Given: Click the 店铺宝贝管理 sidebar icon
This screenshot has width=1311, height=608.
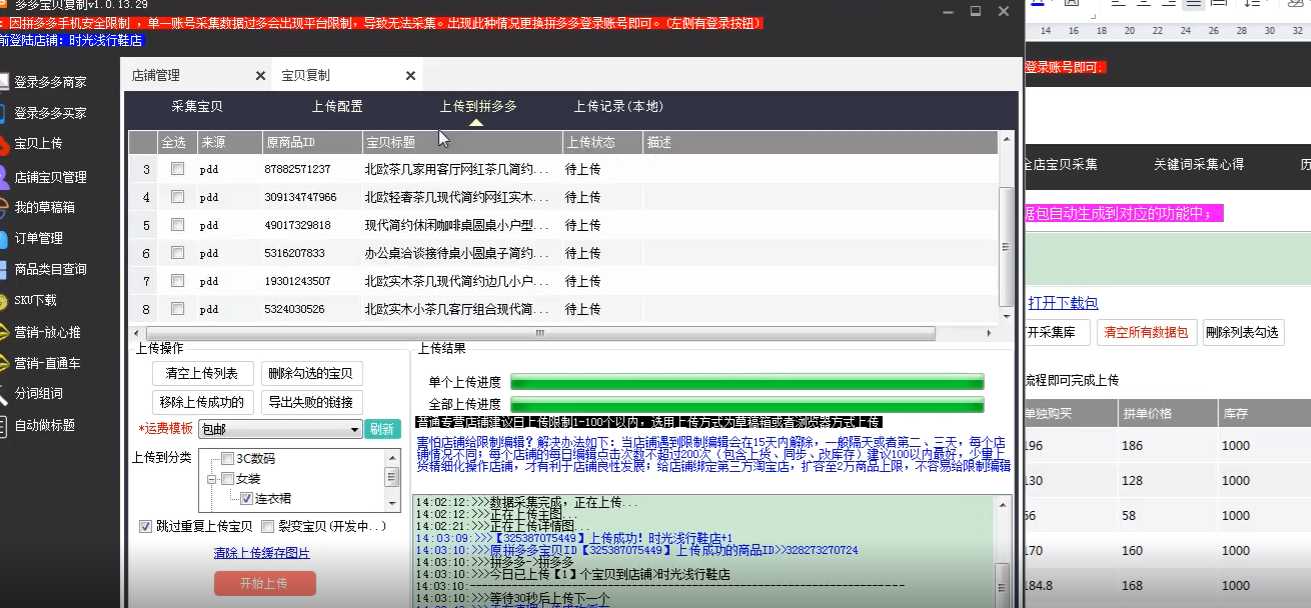Looking at the screenshot, I should tap(3, 177).
